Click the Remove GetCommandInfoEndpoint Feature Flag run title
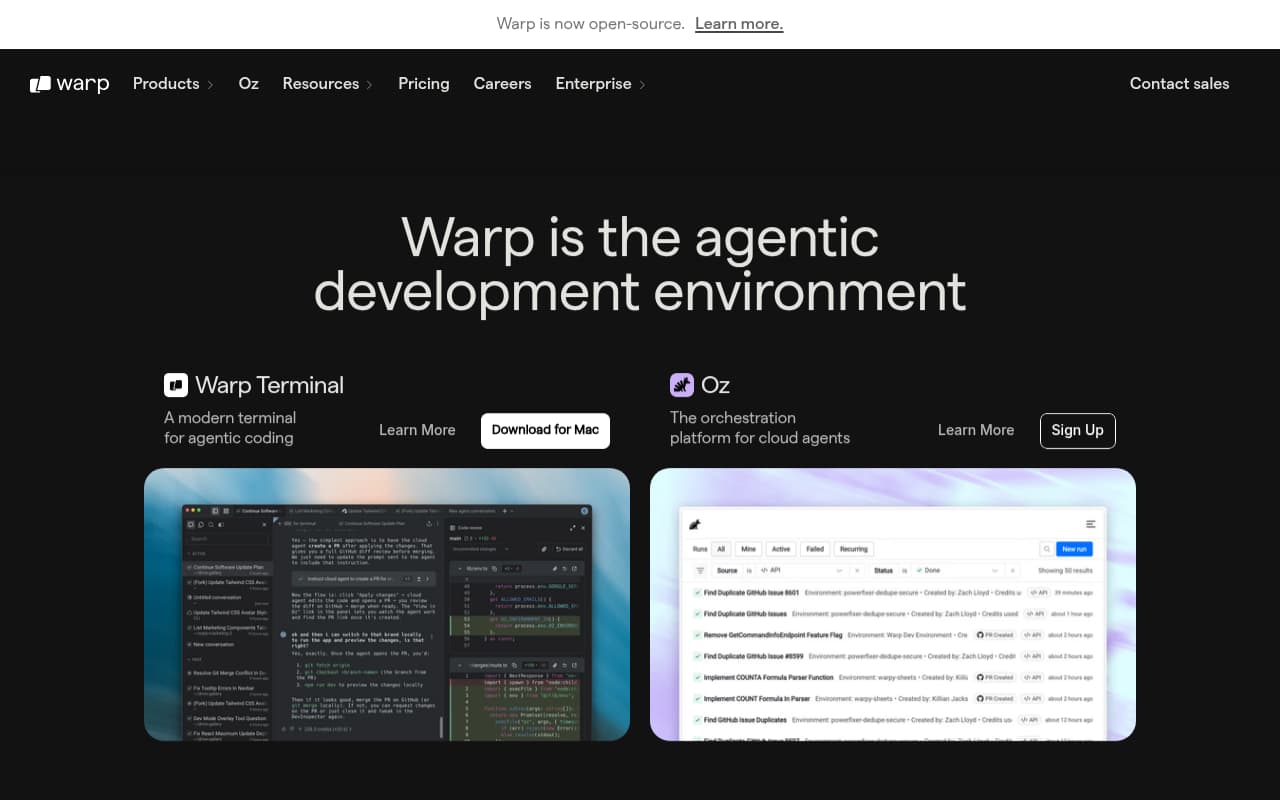The height and width of the screenshot is (800, 1280). [773, 635]
